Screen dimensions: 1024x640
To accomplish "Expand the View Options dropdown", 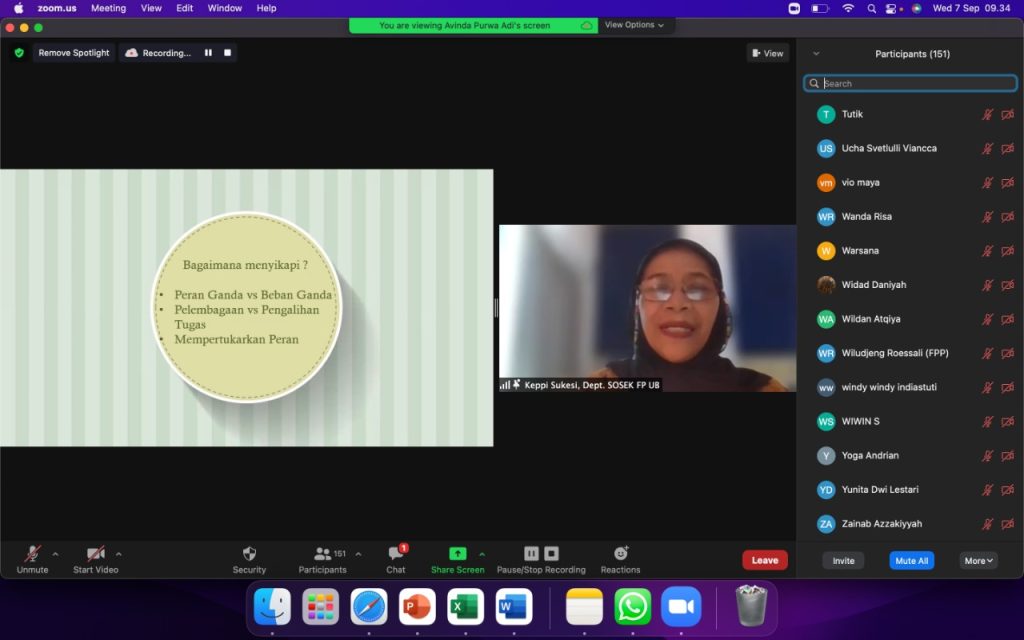I will [x=634, y=25].
